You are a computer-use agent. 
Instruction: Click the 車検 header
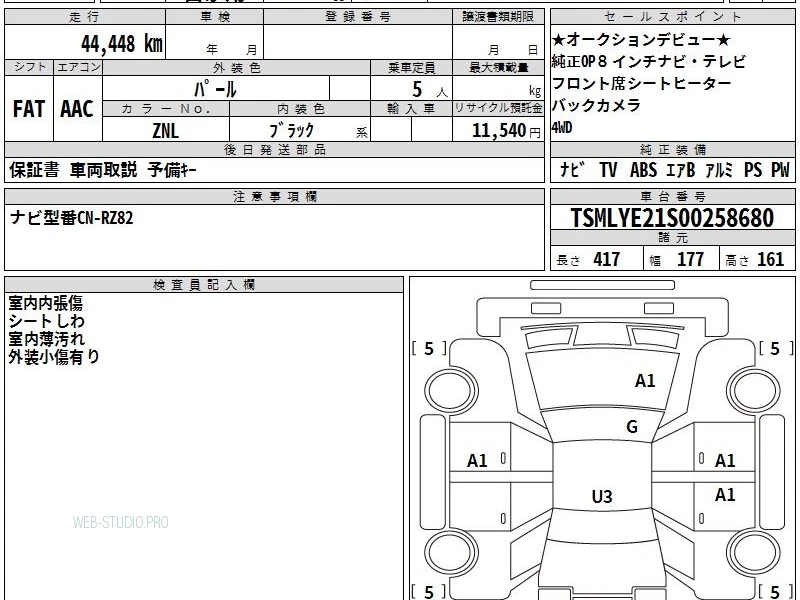pos(215,17)
